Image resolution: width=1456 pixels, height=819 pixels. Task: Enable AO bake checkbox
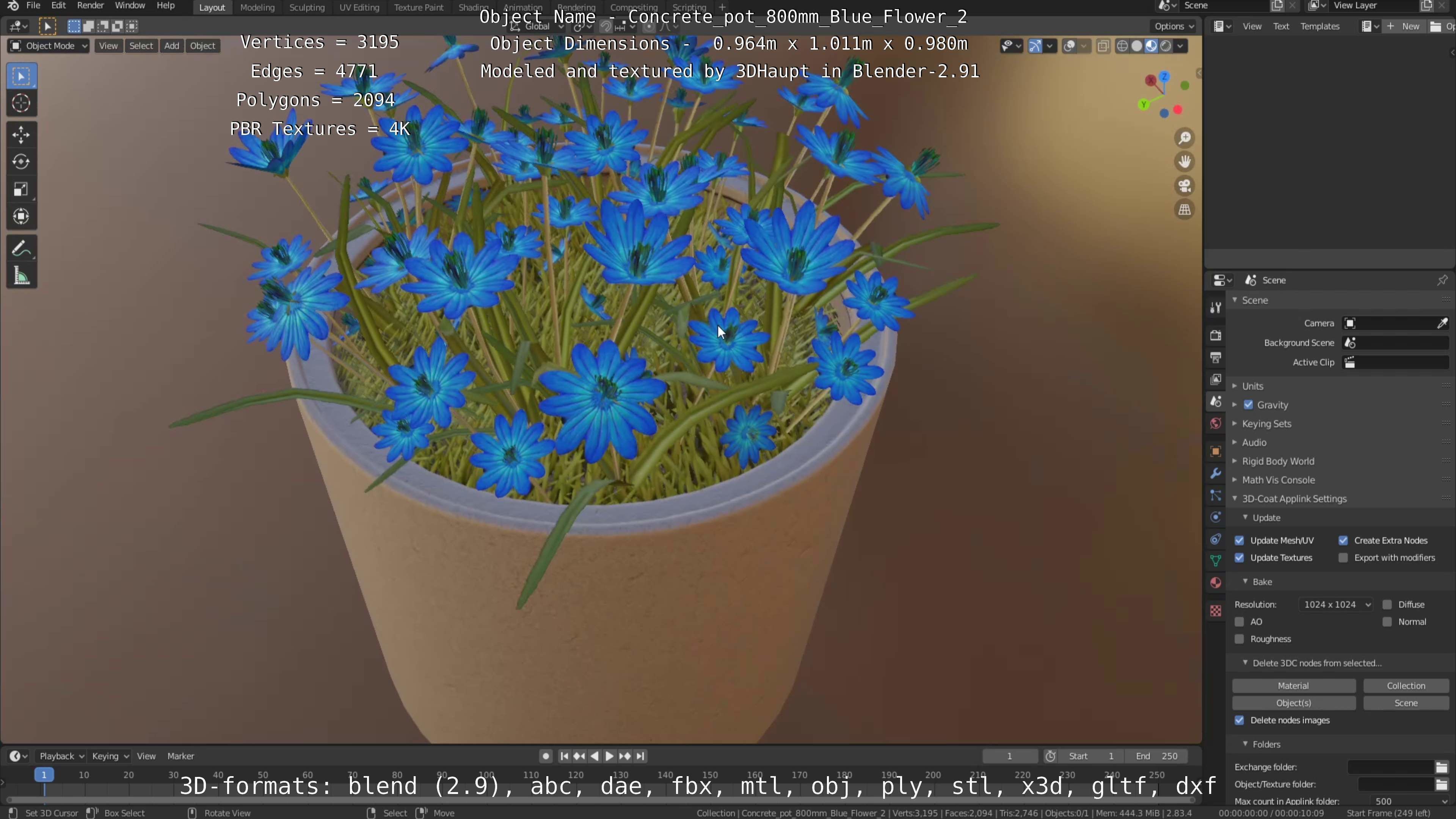[1239, 622]
